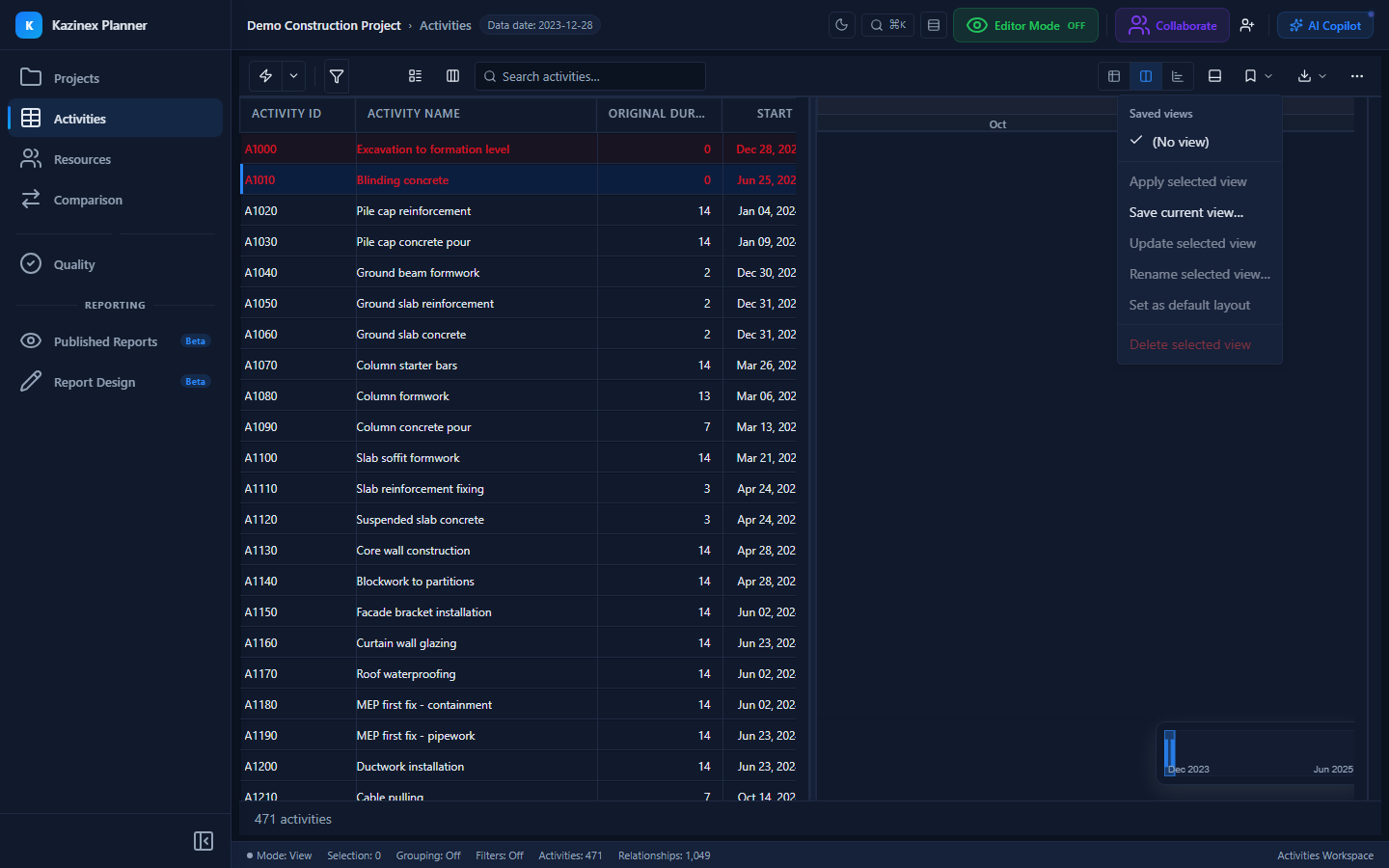Focus the Search activities field
1389x868 pixels.
coord(590,76)
